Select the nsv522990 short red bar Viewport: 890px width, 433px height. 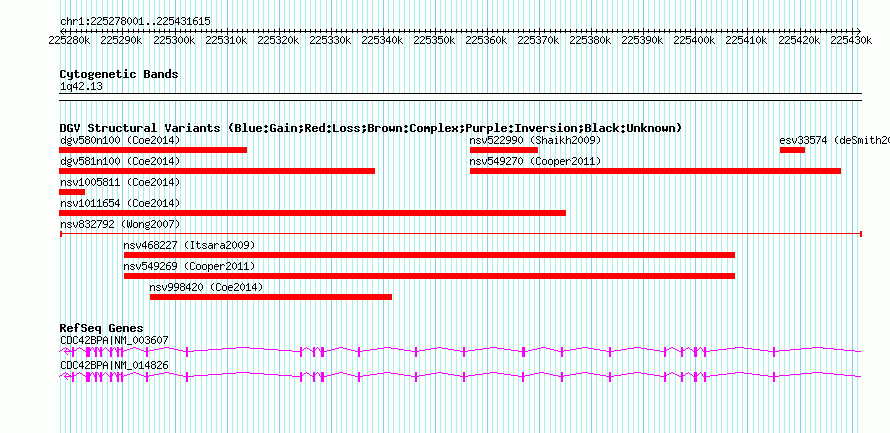click(503, 150)
